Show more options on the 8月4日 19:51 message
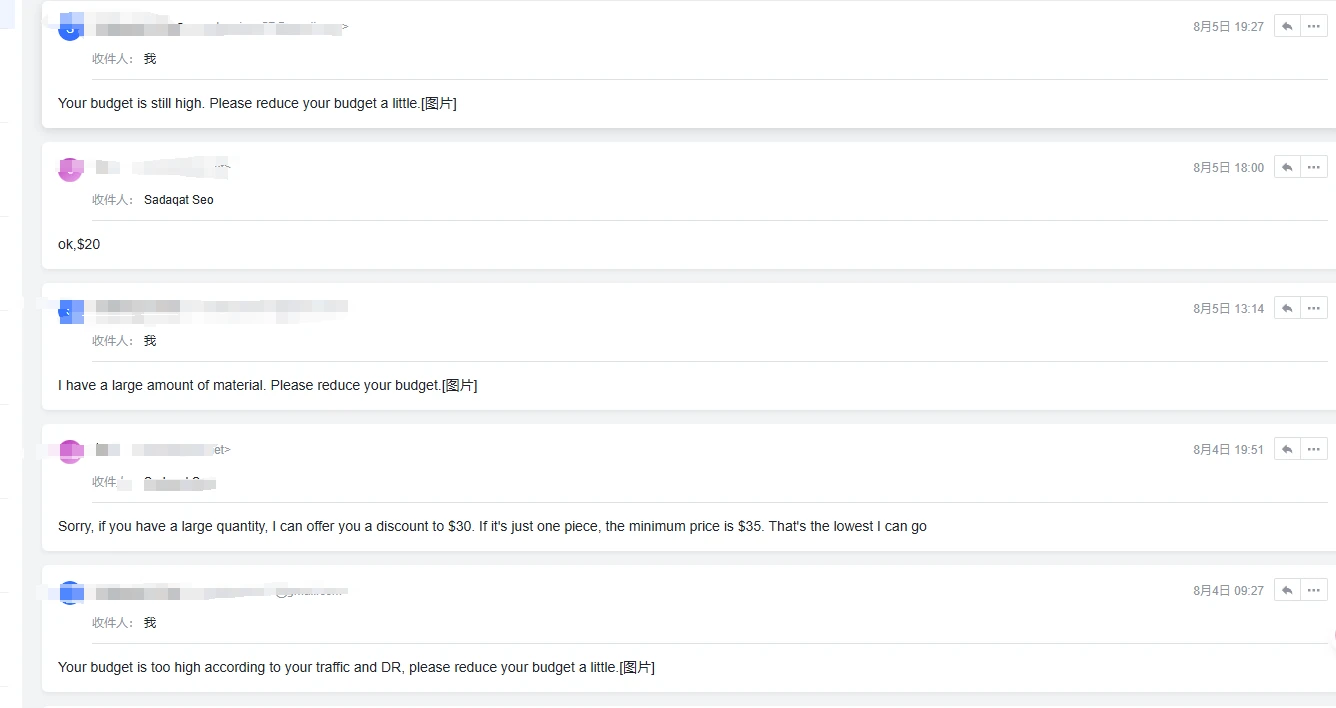 tap(1314, 450)
